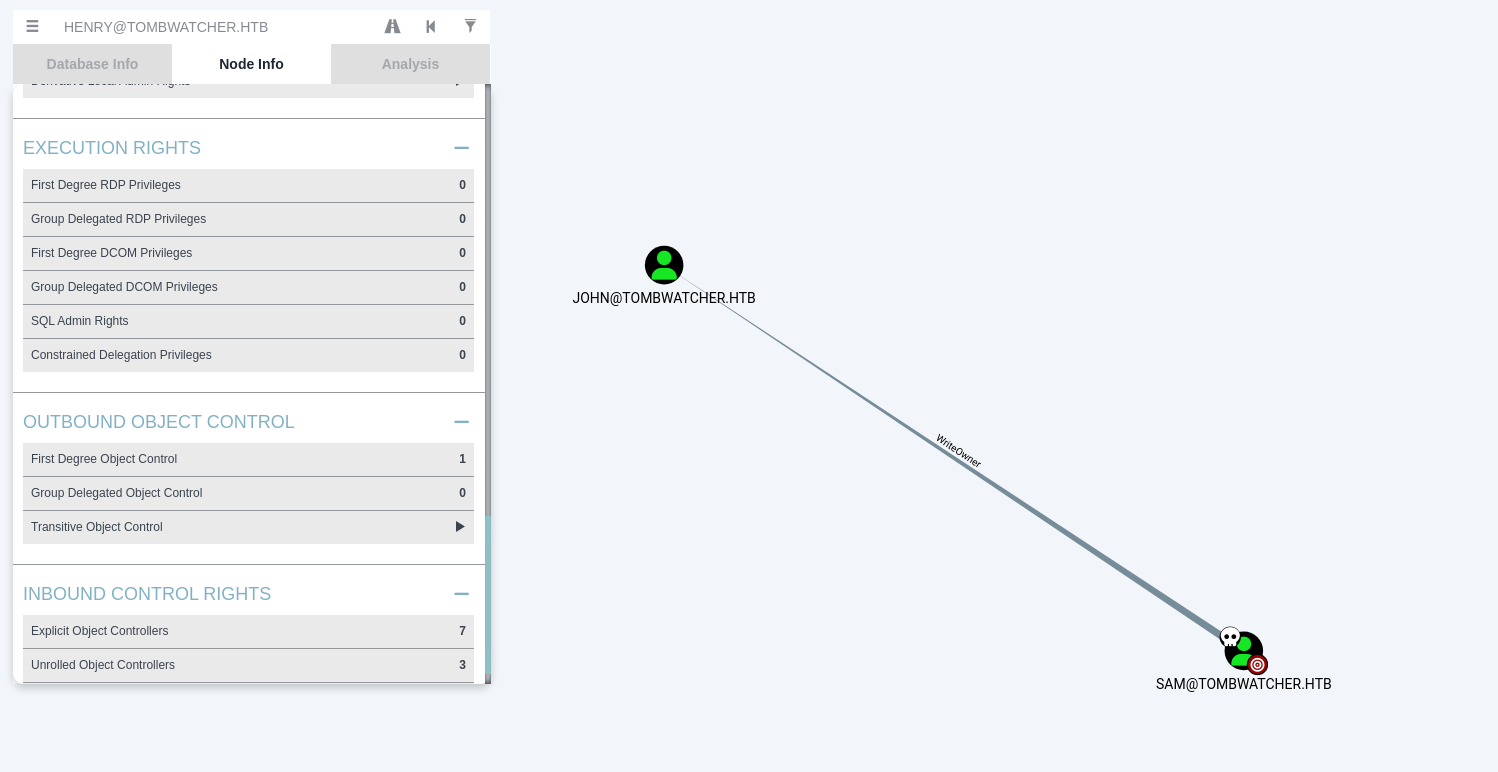Collapse the Execution Rights section
The width and height of the screenshot is (1498, 772).
tap(461, 148)
